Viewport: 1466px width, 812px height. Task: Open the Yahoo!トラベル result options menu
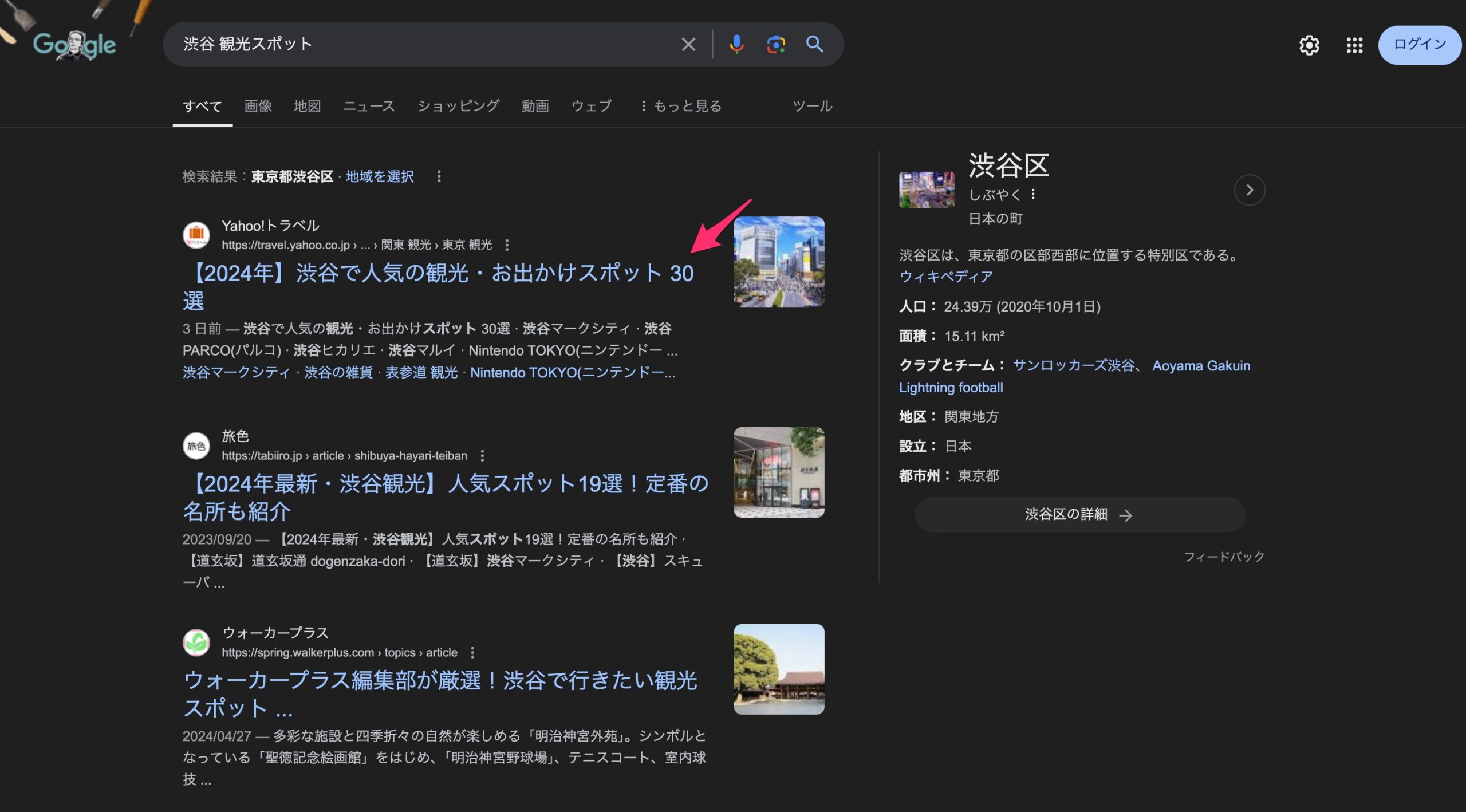[x=507, y=245]
